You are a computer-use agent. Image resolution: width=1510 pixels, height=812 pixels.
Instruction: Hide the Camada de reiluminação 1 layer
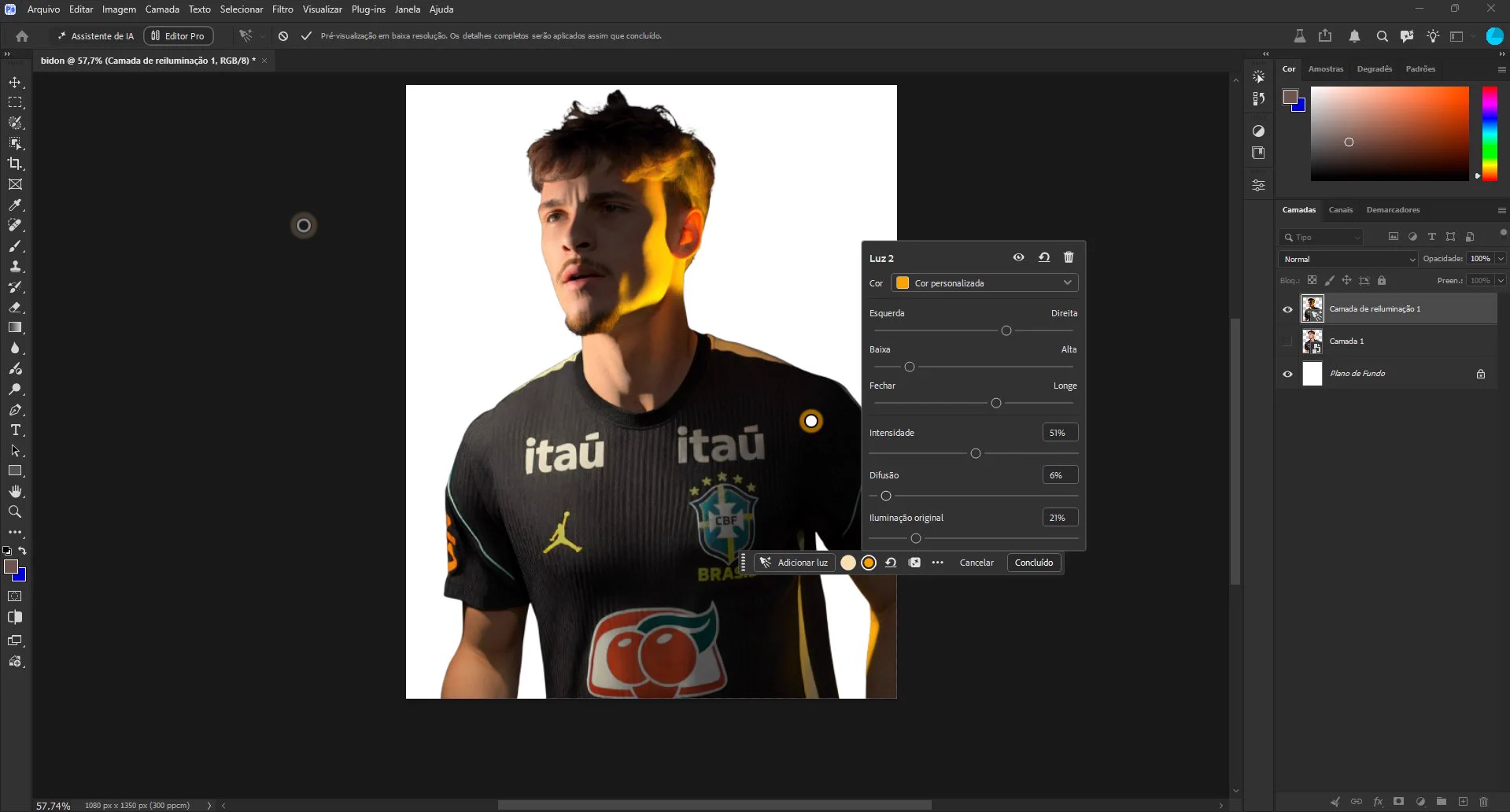tap(1287, 309)
